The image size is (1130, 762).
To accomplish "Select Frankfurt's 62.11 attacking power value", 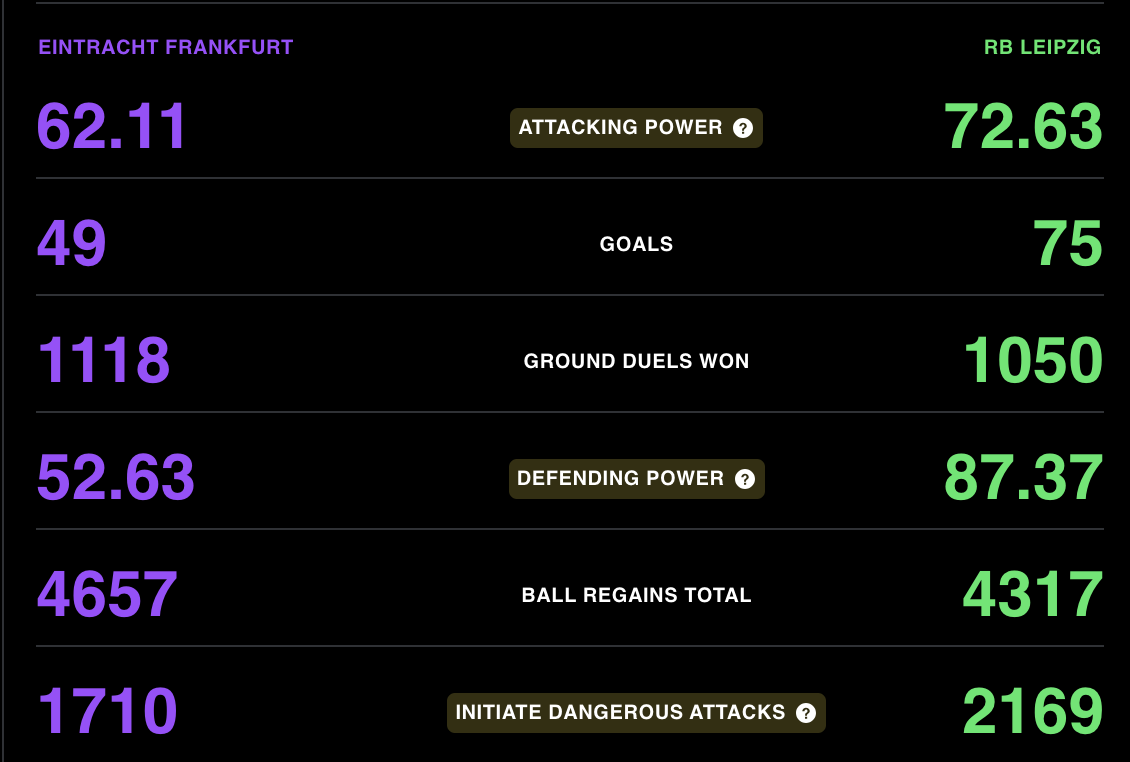I will tap(112, 127).
